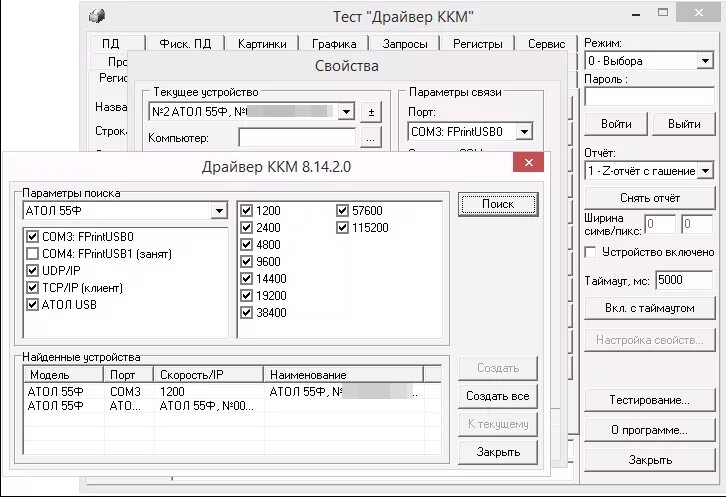Uncheck the 1200 baud rate

246,211
